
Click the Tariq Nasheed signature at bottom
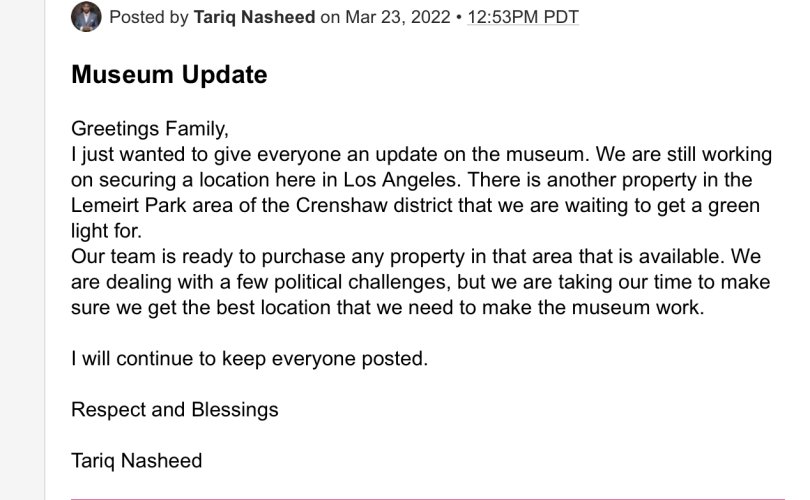click(x=136, y=461)
